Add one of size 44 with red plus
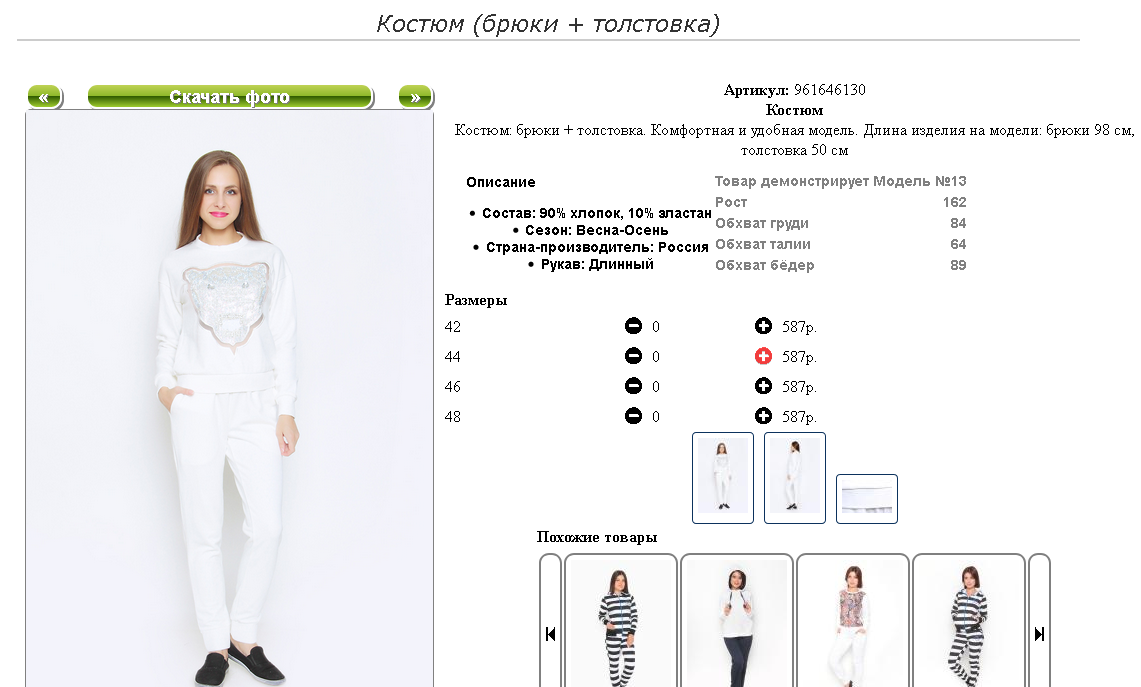This screenshot has width=1141, height=687. (x=763, y=356)
